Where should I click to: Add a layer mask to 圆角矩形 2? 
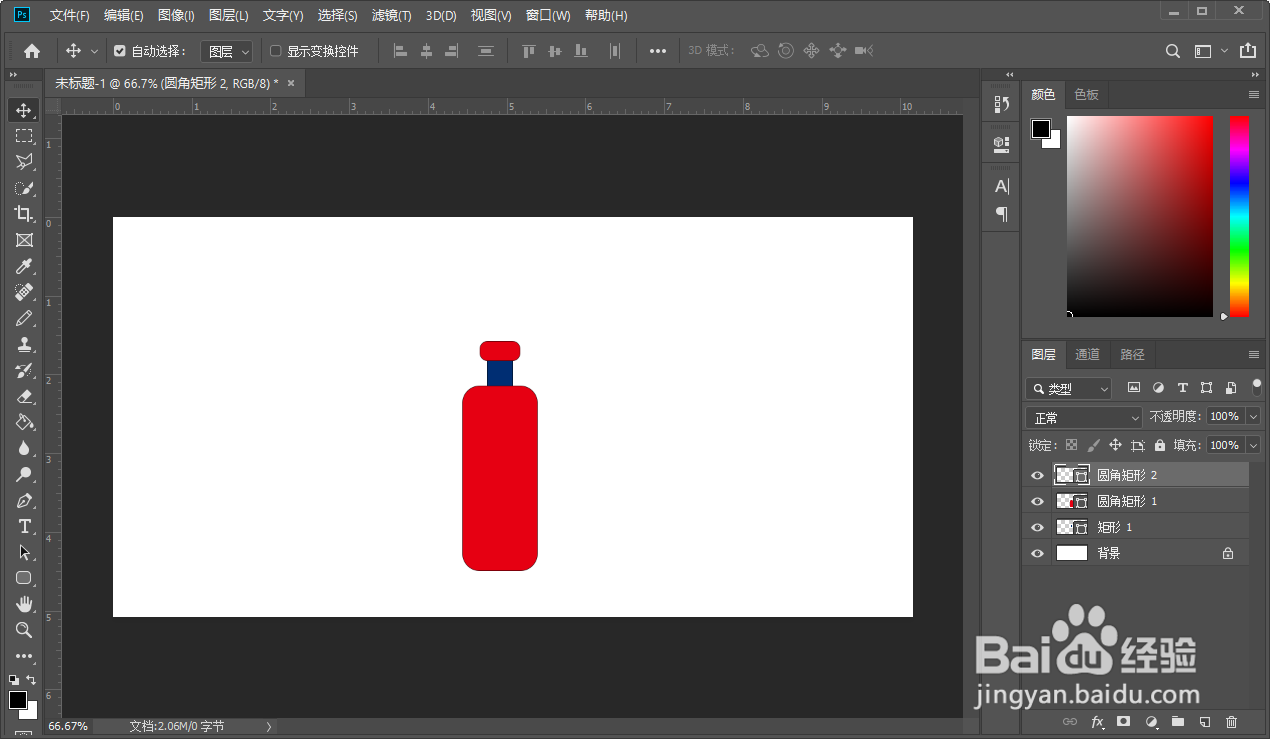click(x=1123, y=721)
